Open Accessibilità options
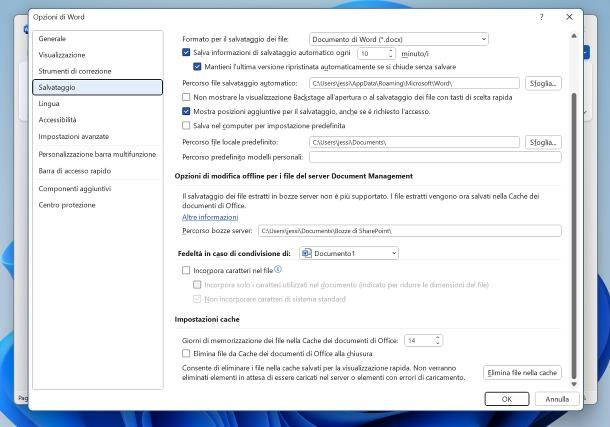 pyautogui.click(x=98, y=120)
